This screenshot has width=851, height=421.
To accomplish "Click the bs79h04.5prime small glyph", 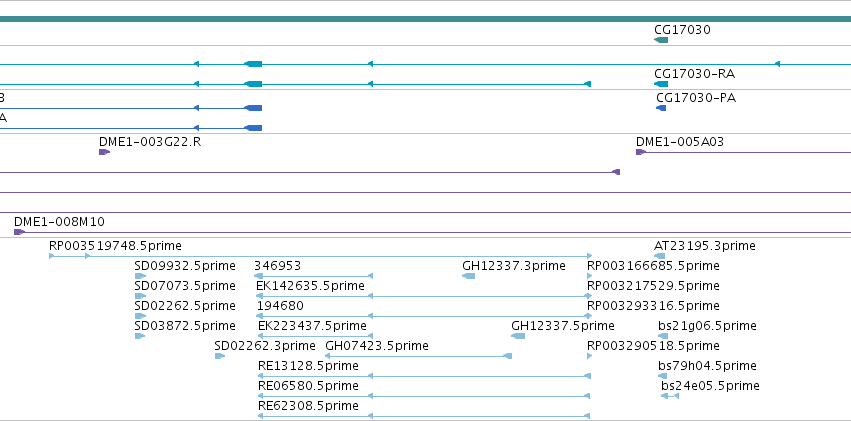I will tap(662, 376).
